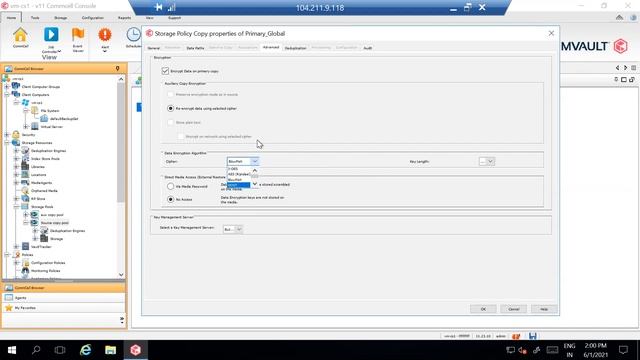This screenshot has height=360, width=640.
Task: Open the Reports ribbon tab
Action: point(124,18)
